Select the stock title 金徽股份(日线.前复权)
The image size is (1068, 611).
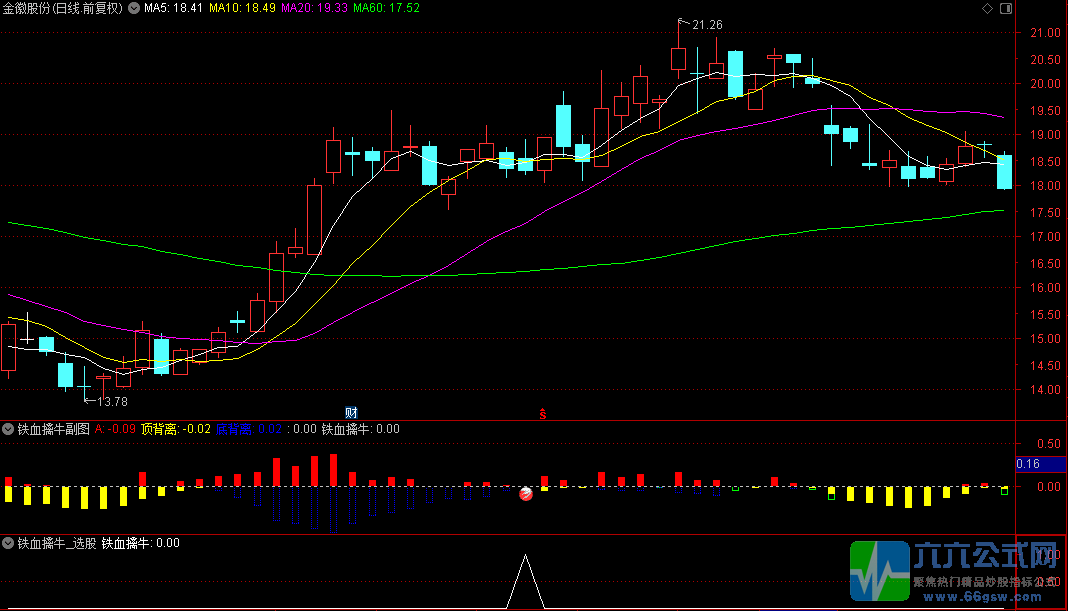[63, 8]
